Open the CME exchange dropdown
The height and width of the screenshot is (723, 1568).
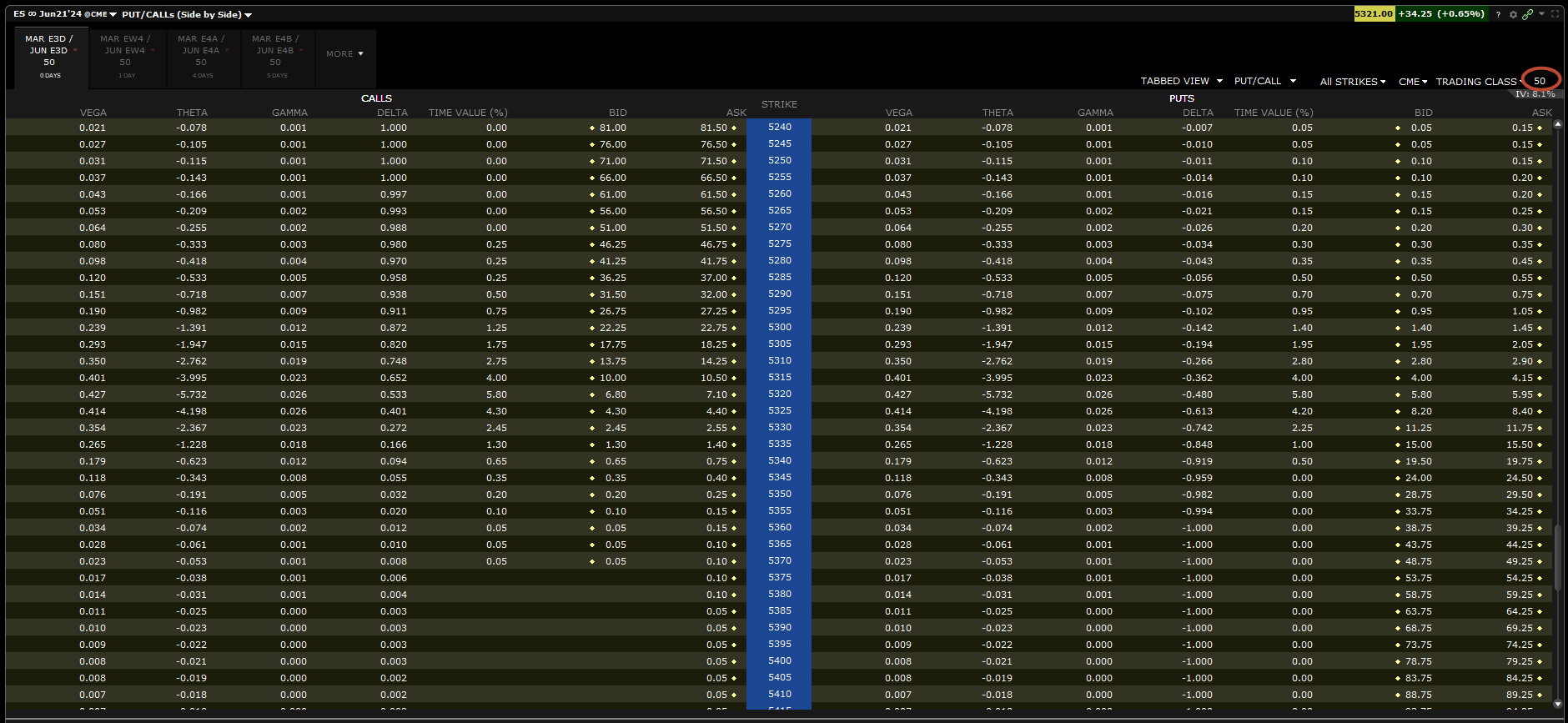pyautogui.click(x=1413, y=82)
